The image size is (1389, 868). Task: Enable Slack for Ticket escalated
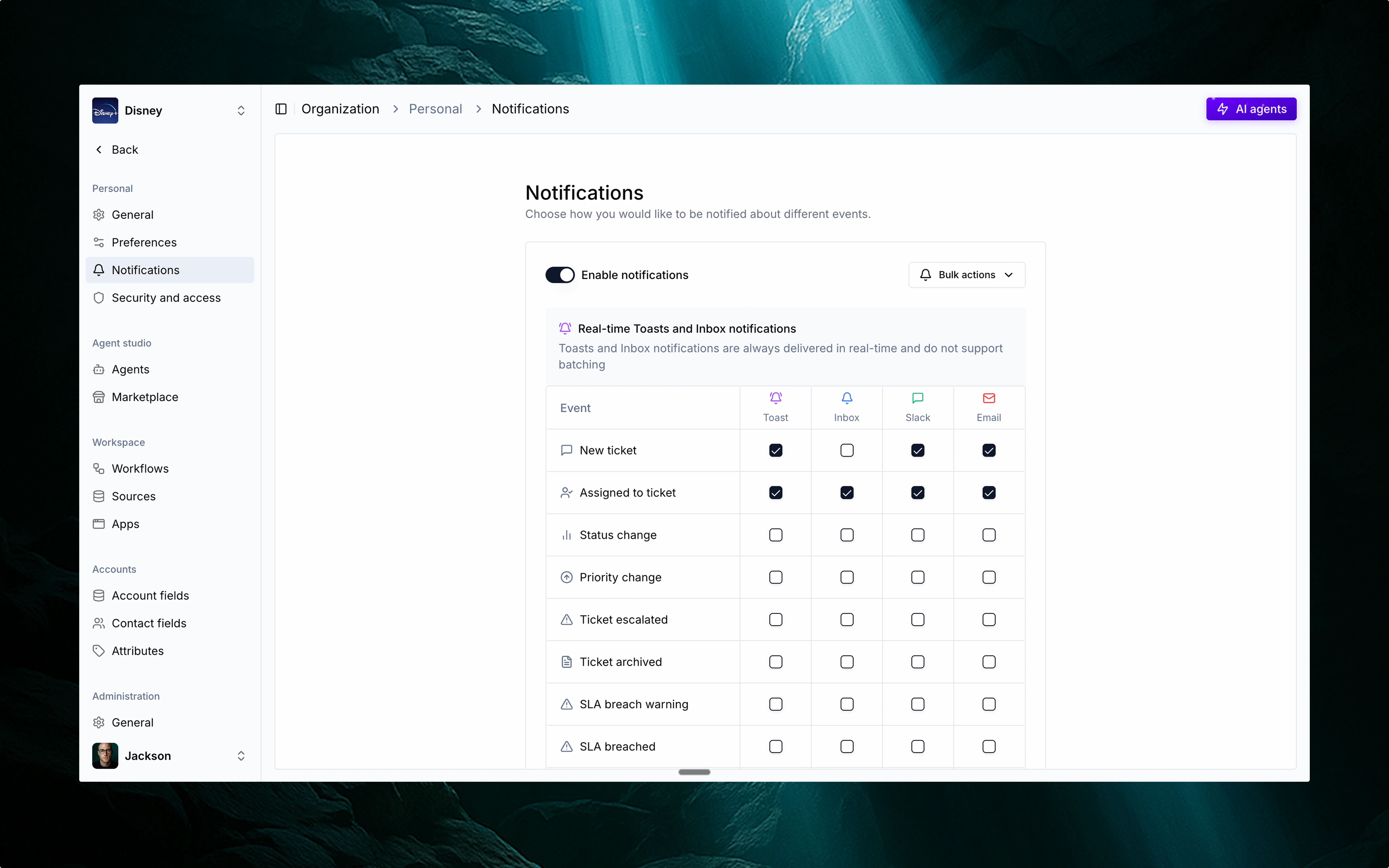tap(918, 619)
